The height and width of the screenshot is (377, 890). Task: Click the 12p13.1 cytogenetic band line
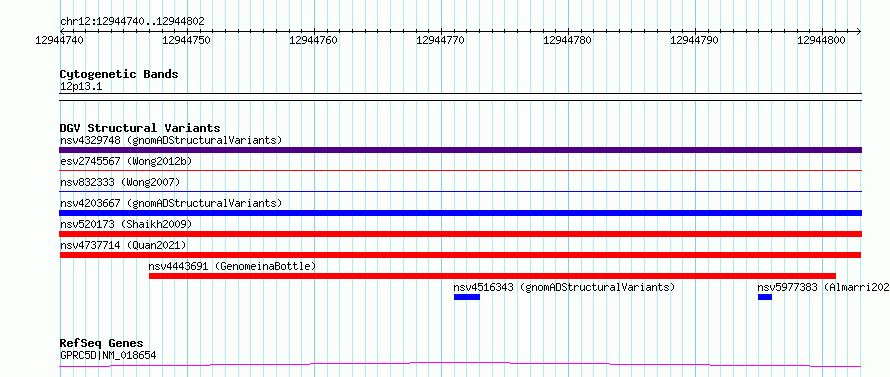(460, 97)
